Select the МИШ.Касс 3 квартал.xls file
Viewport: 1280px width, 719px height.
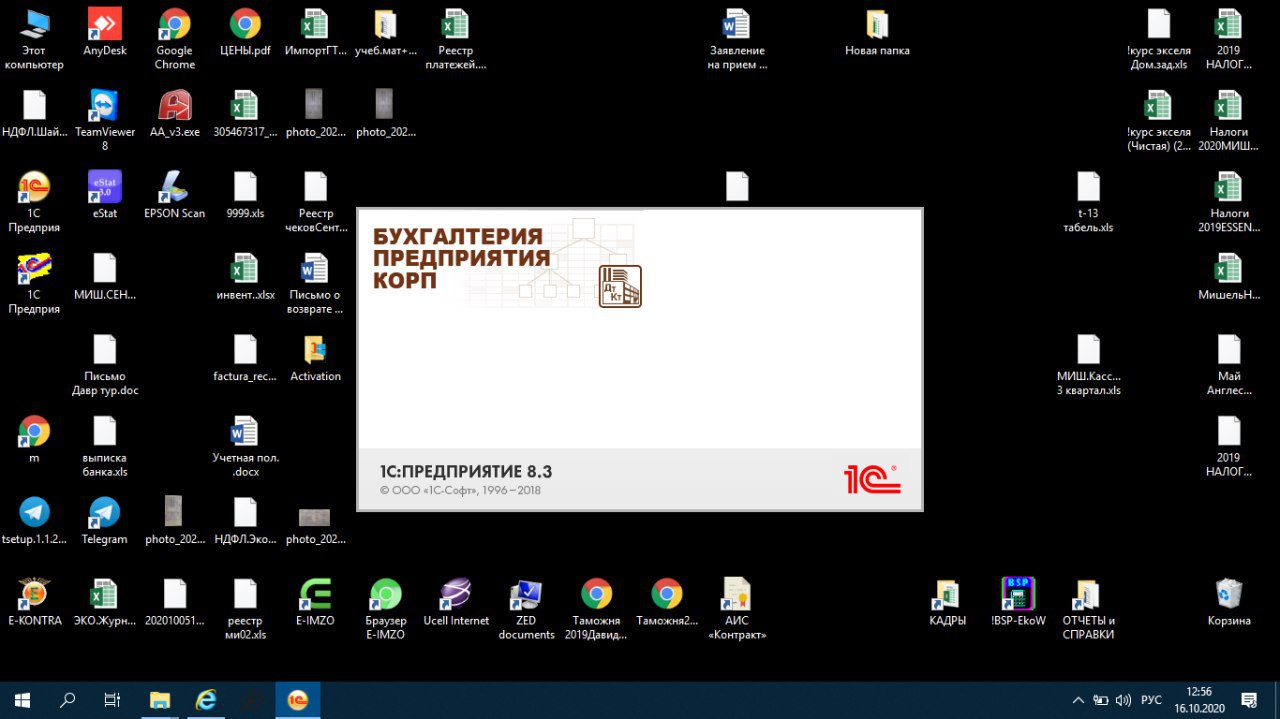[1088, 365]
